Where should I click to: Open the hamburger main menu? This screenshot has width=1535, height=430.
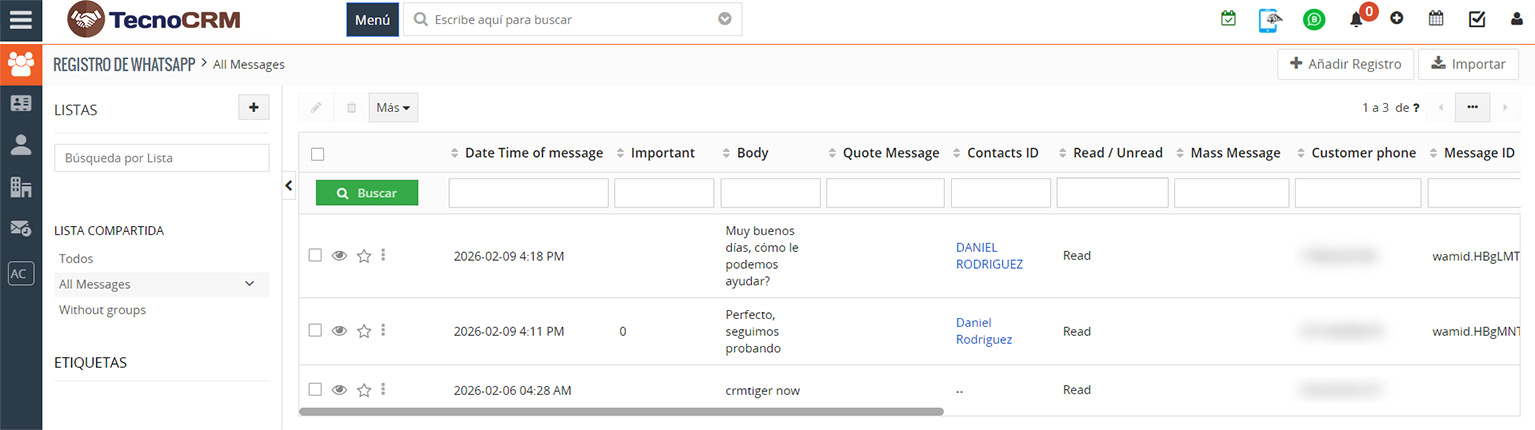tap(20, 20)
